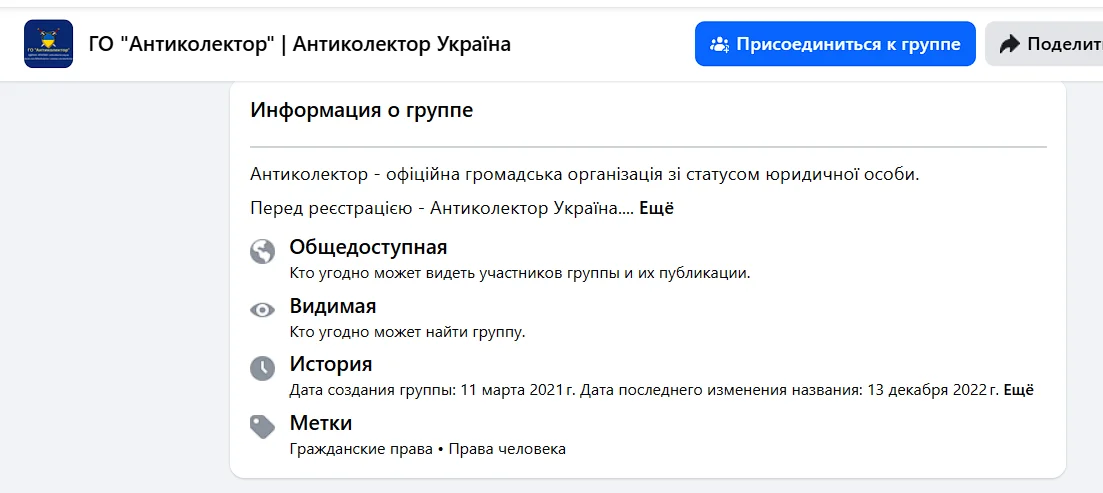This screenshot has height=493, width=1103.
Task: Click the group creation date text
Action: 432,390
